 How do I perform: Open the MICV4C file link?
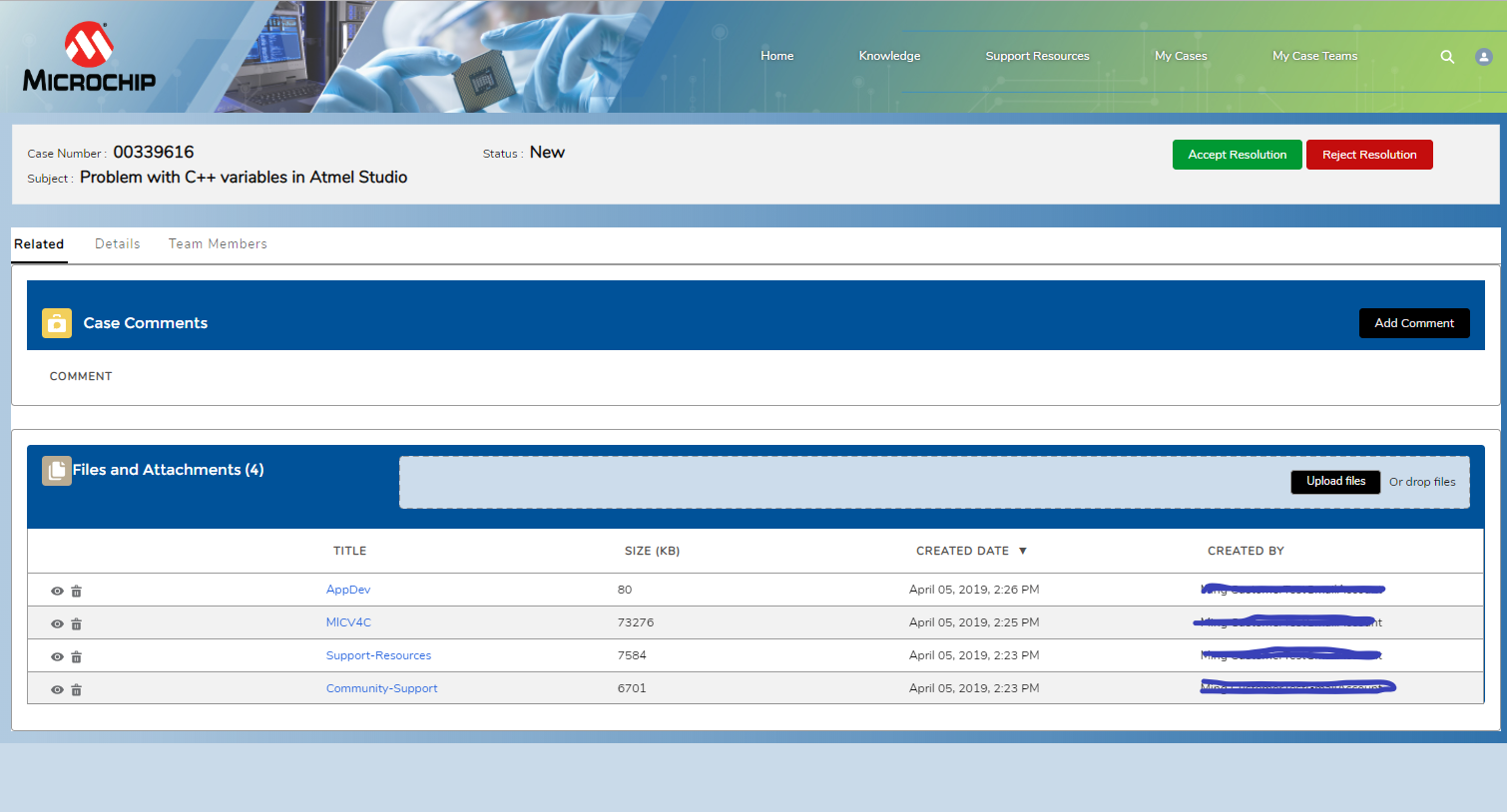click(x=348, y=622)
